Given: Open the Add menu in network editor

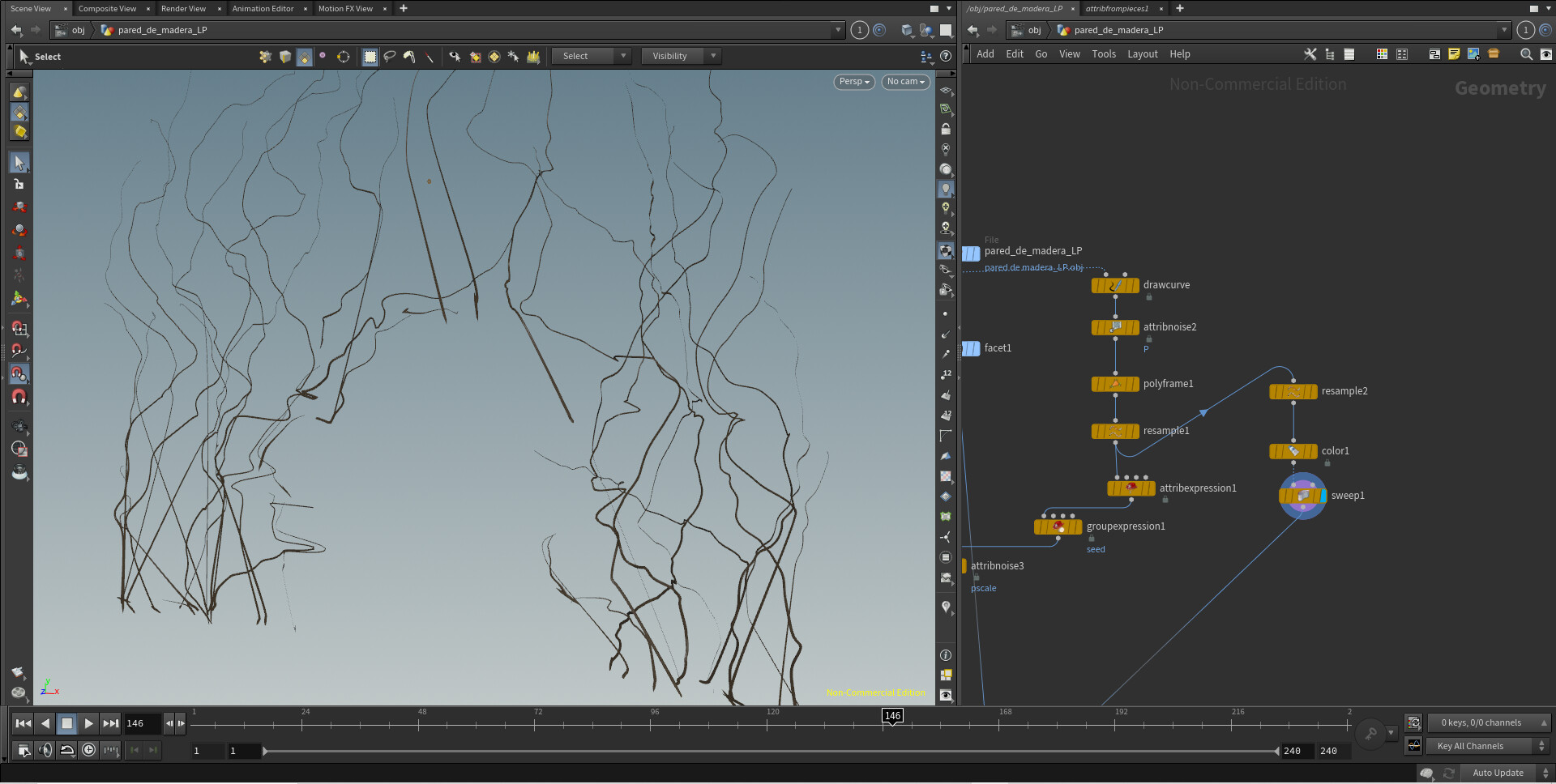Looking at the screenshot, I should 985,54.
